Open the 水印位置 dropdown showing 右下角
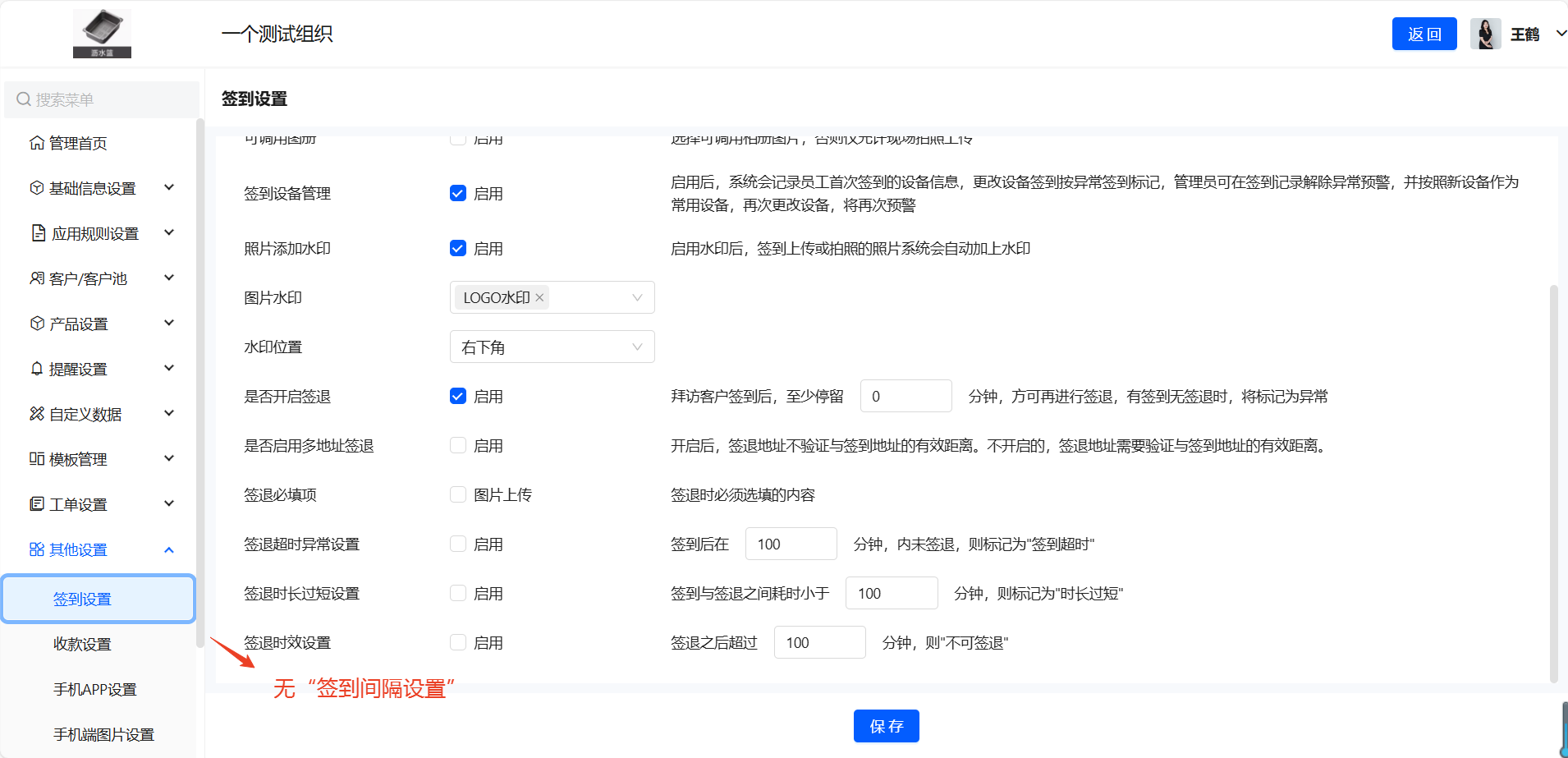The height and width of the screenshot is (758, 1568). pos(552,347)
